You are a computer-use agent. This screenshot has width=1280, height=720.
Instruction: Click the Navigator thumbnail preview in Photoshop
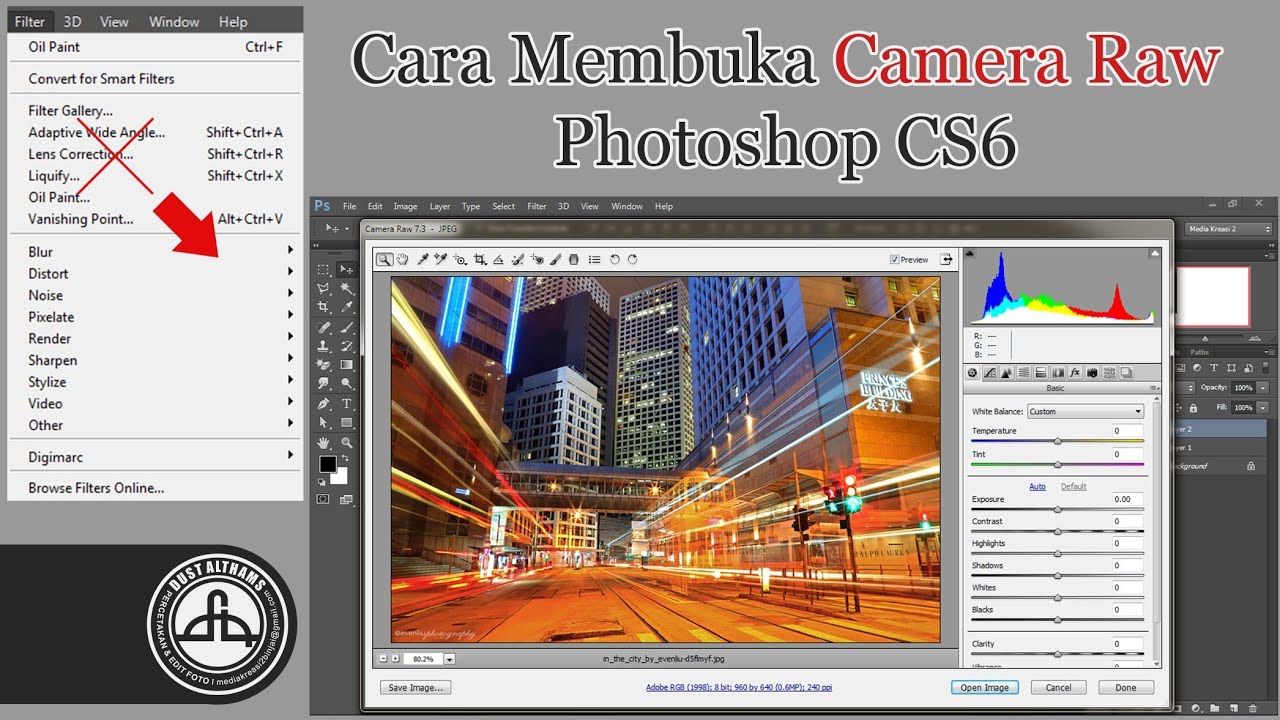click(1215, 296)
